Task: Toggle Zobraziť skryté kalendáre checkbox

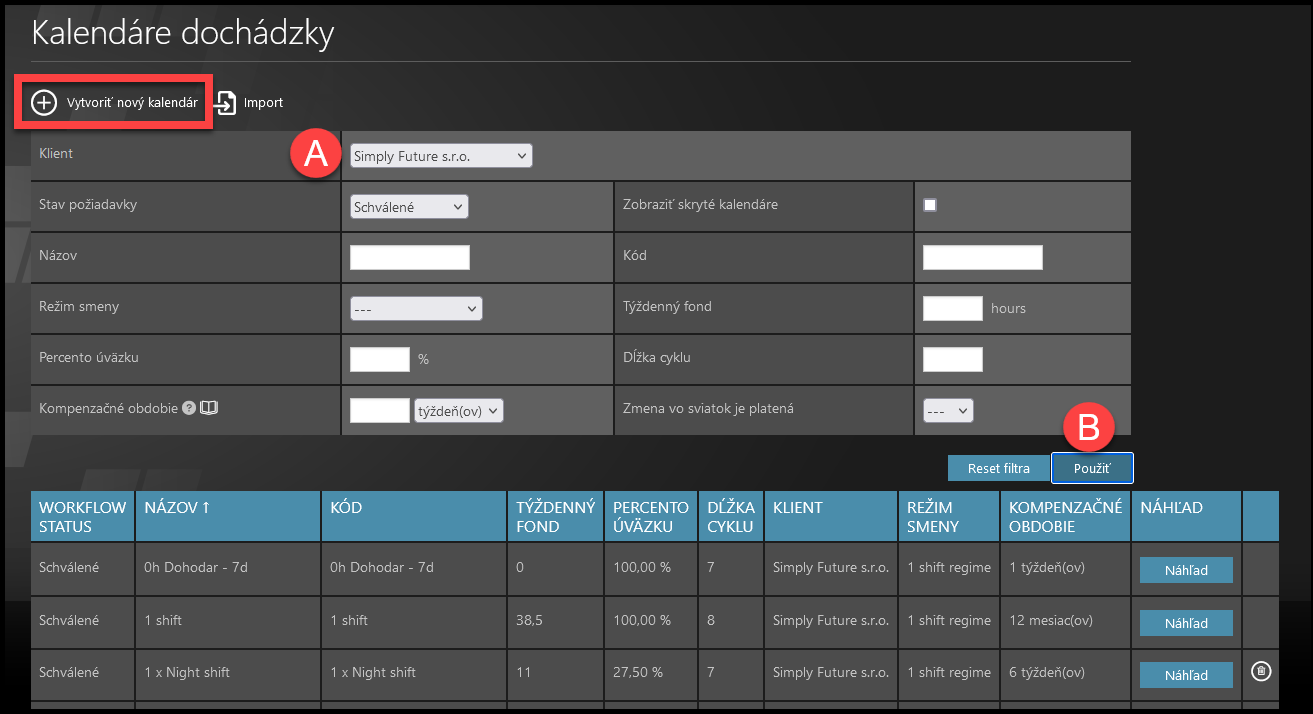Action: tap(930, 205)
